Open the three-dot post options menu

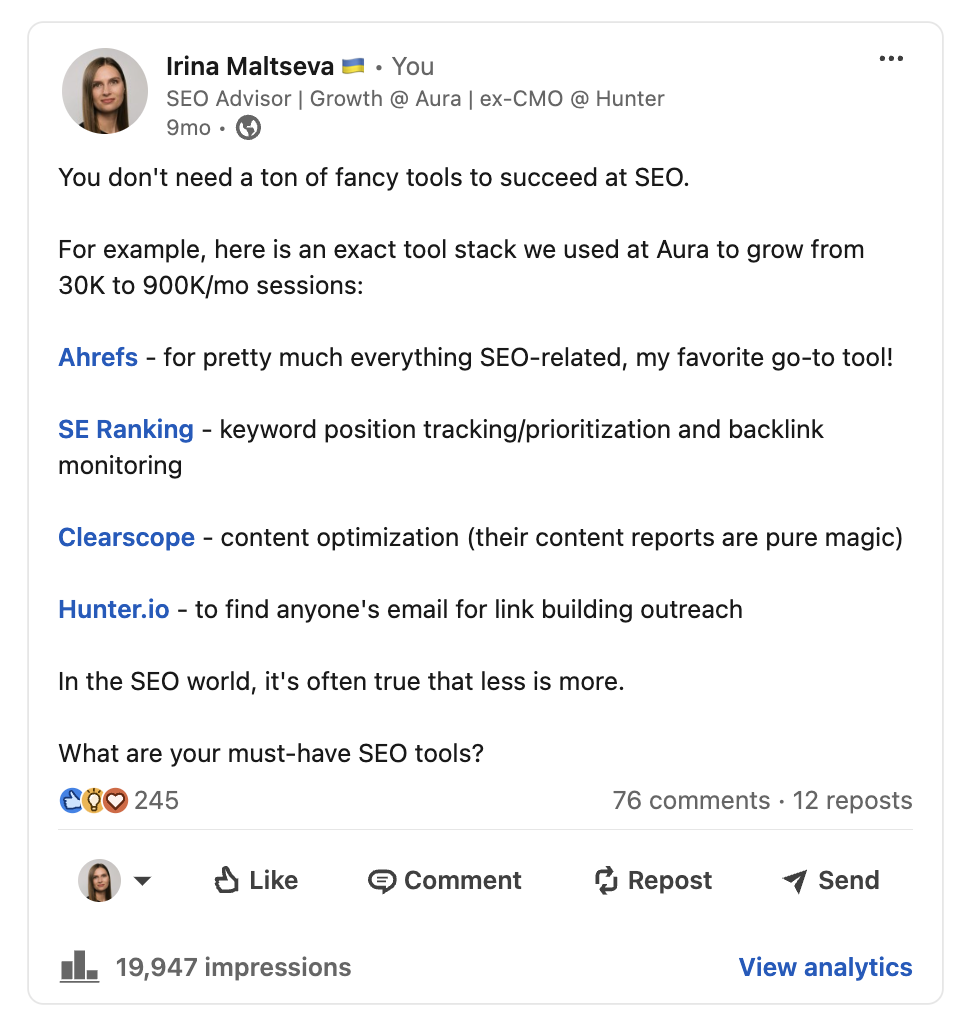(891, 58)
